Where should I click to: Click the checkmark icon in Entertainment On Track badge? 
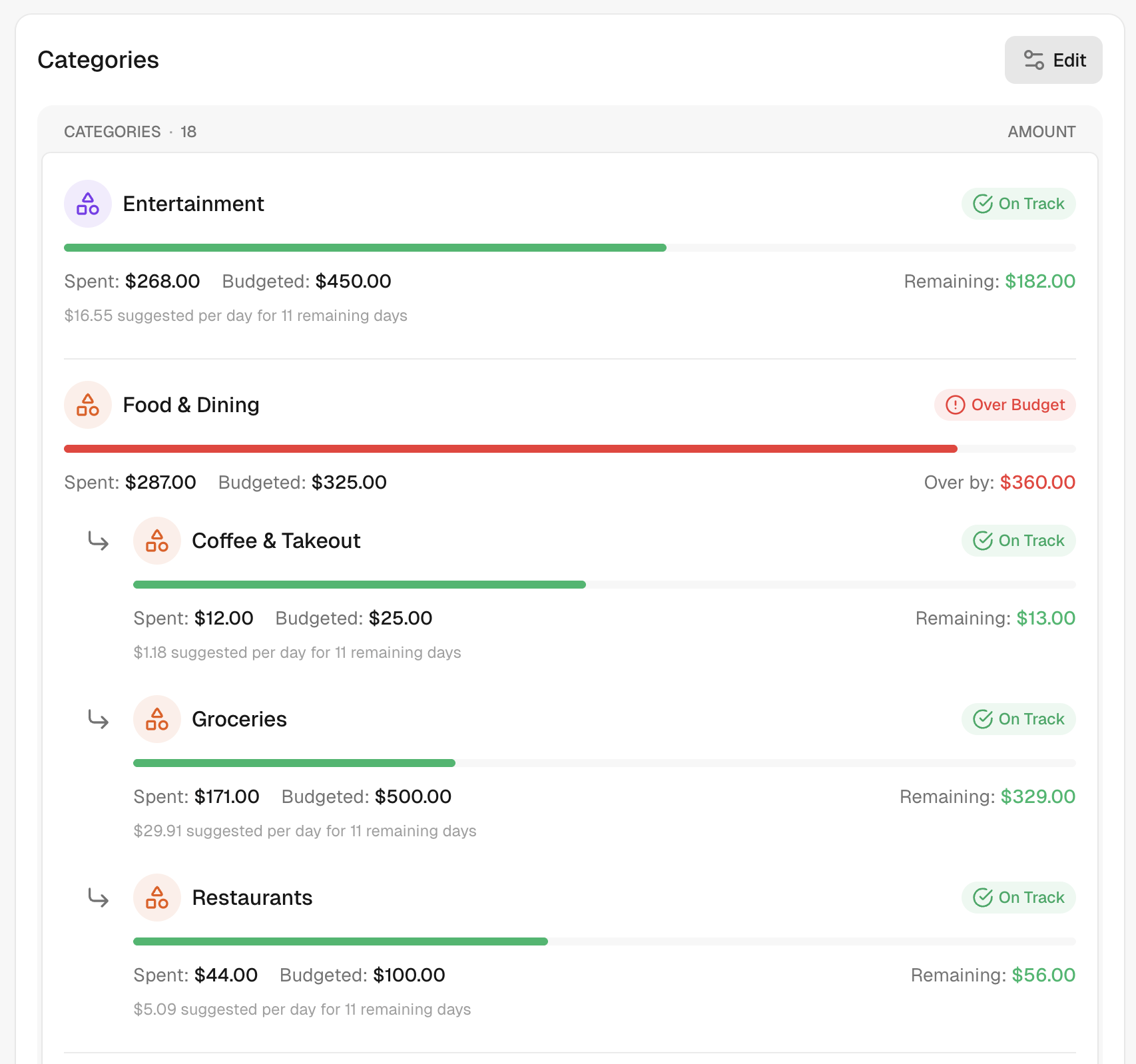(x=983, y=204)
